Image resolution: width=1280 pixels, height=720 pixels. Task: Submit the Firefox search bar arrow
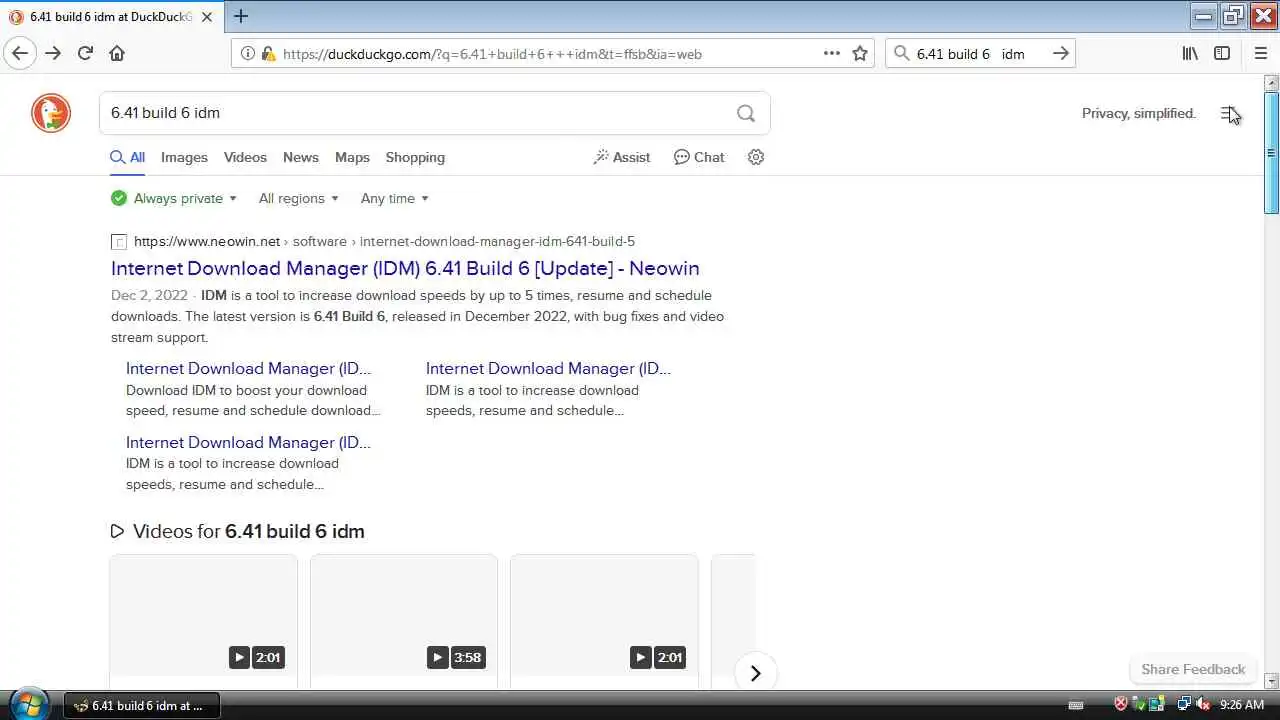pos(1061,53)
